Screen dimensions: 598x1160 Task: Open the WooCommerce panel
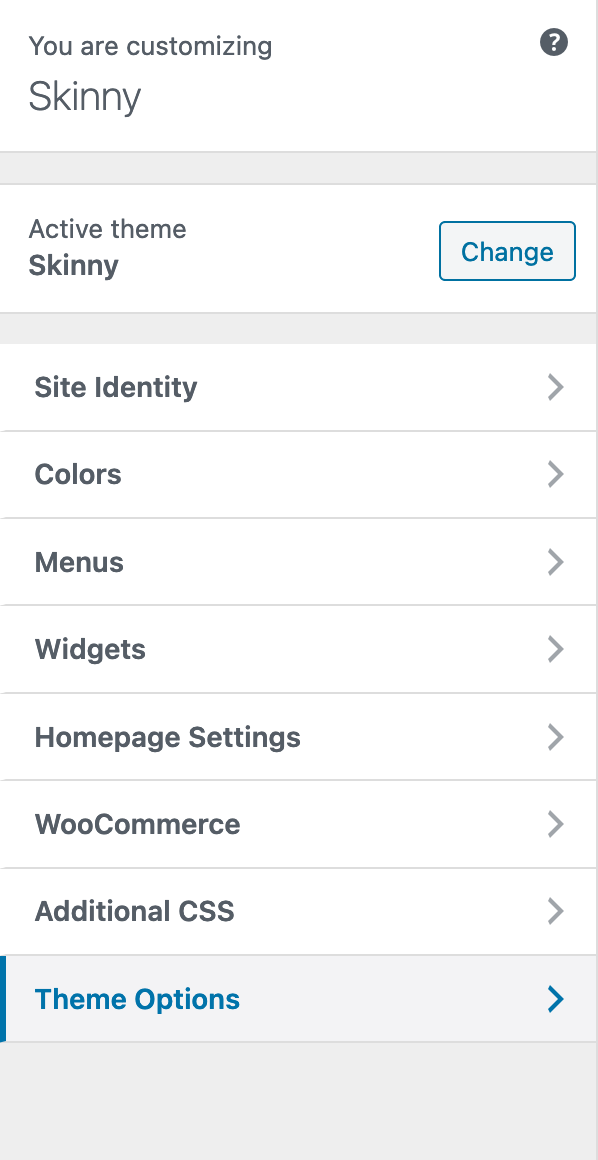pyautogui.click(x=296, y=824)
